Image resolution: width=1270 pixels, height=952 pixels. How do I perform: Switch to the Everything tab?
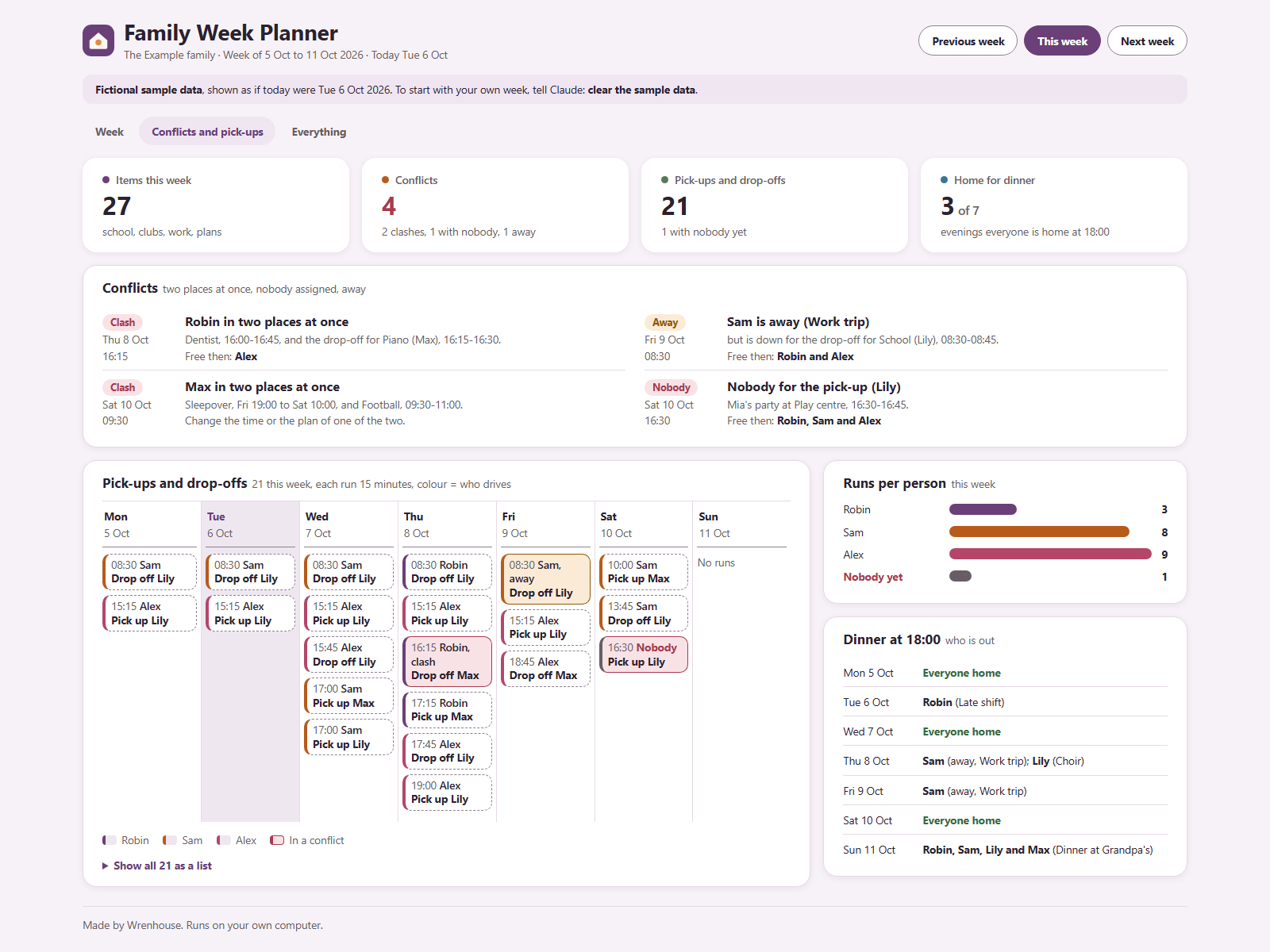pyautogui.click(x=318, y=132)
